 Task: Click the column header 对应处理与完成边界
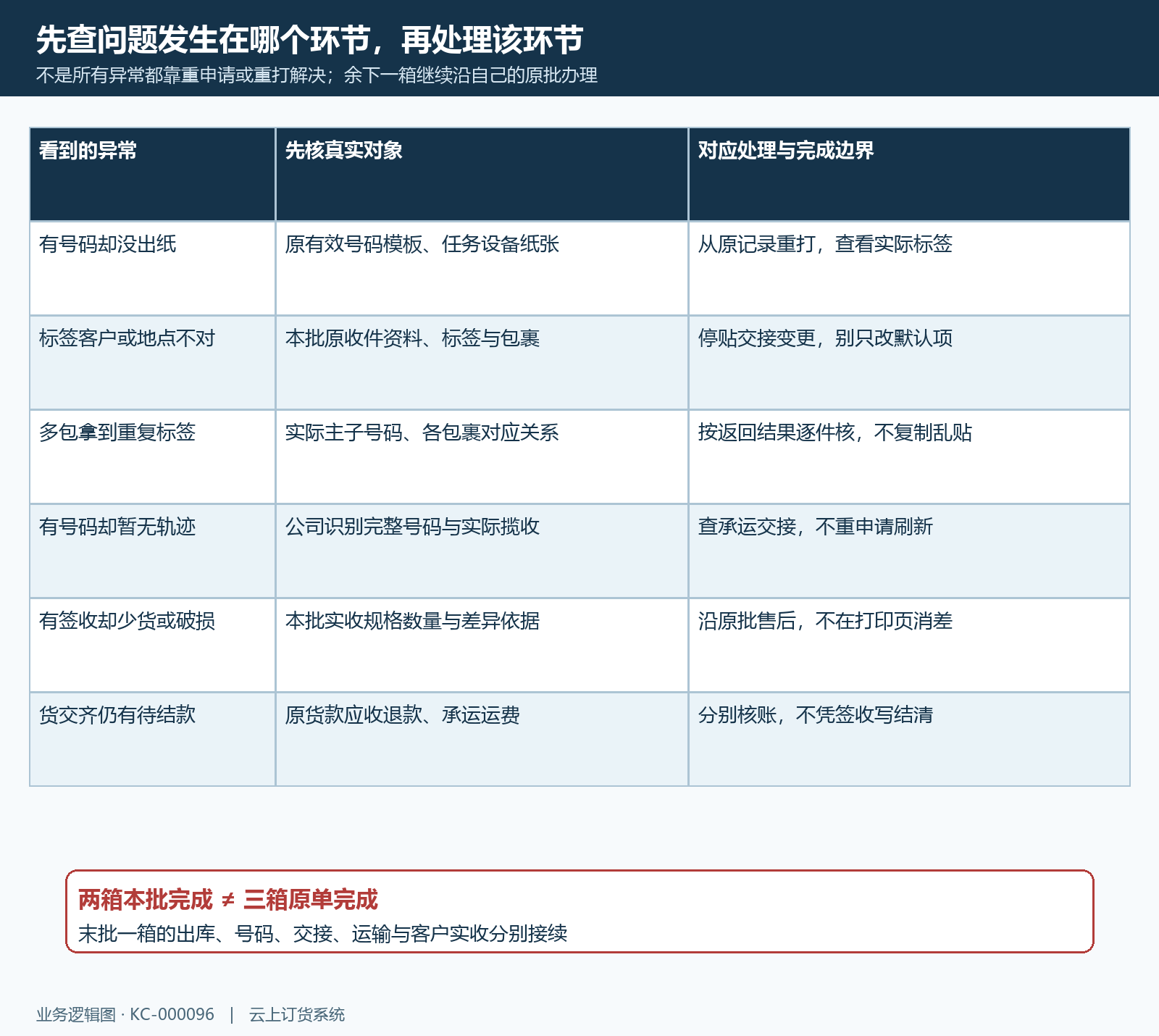pyautogui.click(x=909, y=174)
